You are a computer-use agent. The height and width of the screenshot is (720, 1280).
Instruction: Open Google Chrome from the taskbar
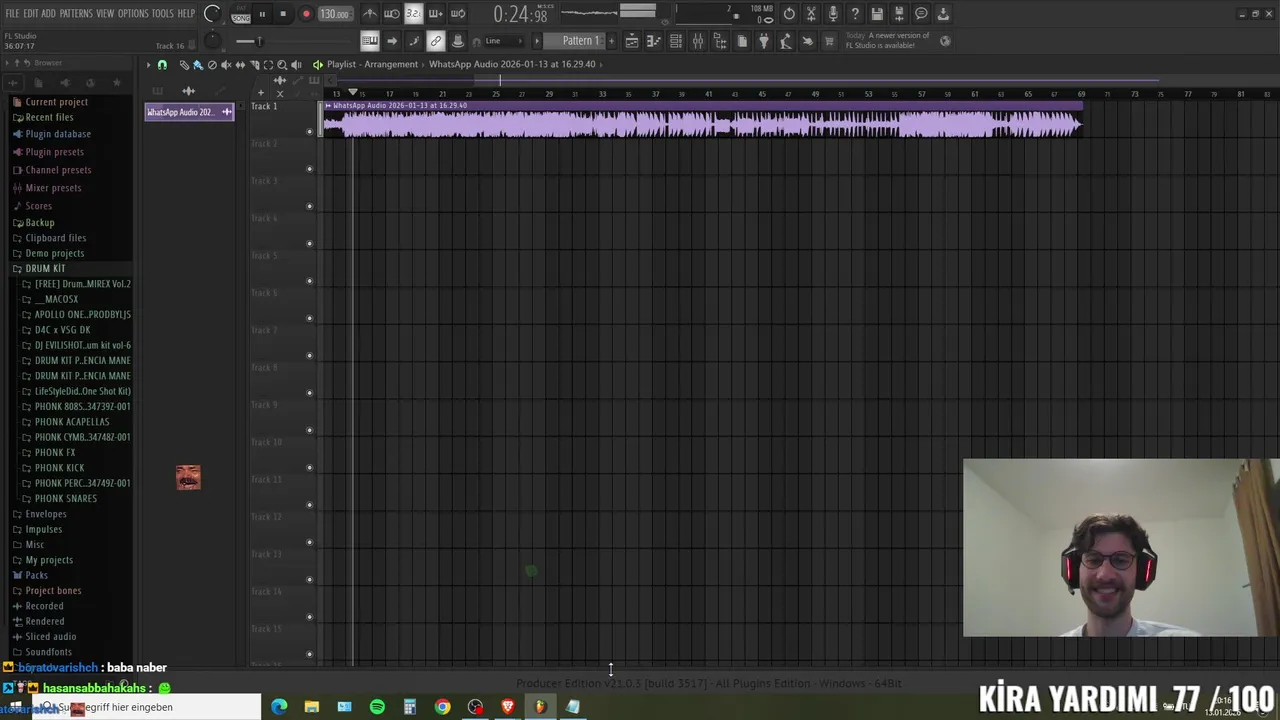(x=442, y=707)
